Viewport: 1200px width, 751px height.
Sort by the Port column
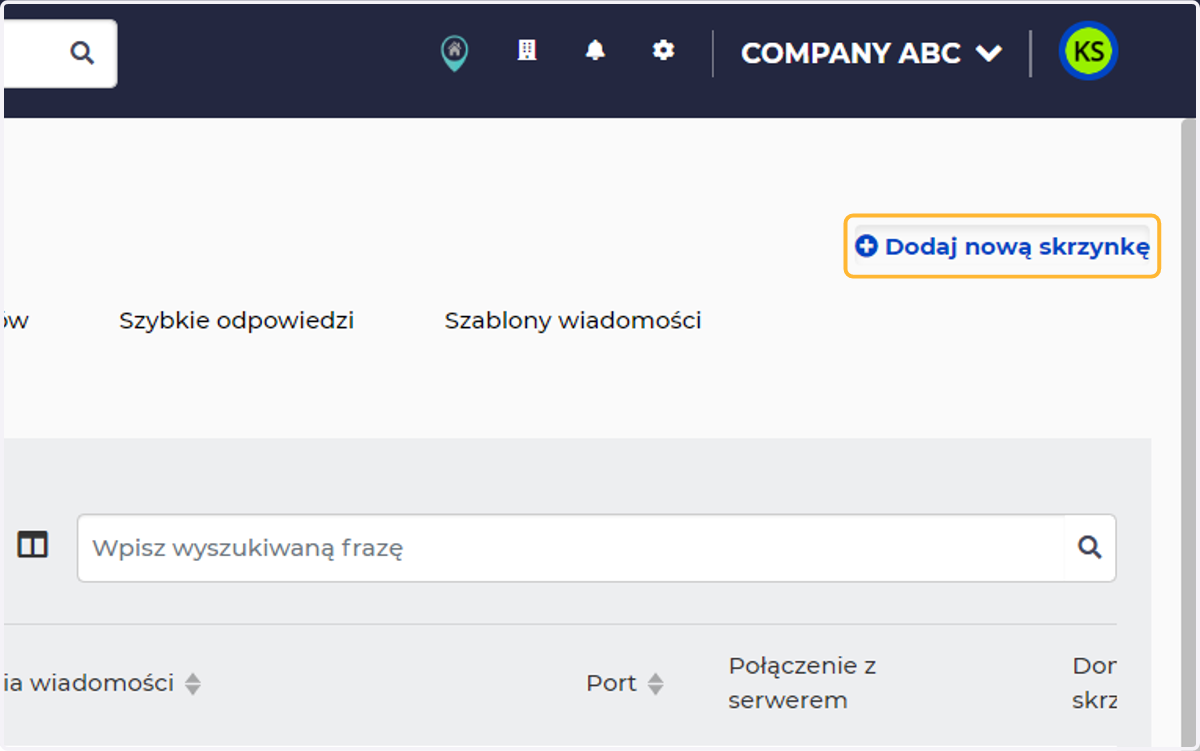click(625, 684)
